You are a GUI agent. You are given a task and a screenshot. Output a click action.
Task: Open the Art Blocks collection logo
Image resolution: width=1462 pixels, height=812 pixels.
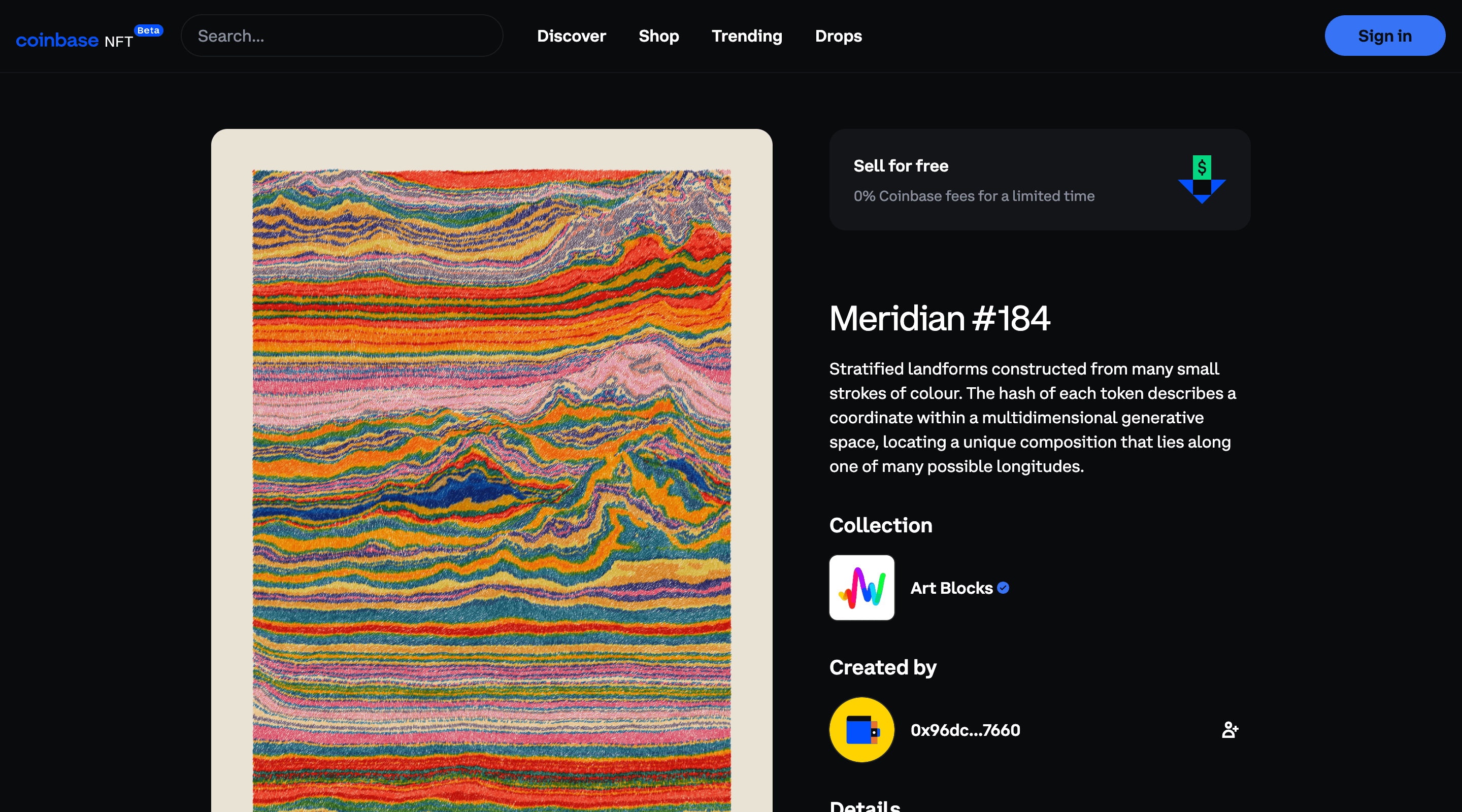861,588
